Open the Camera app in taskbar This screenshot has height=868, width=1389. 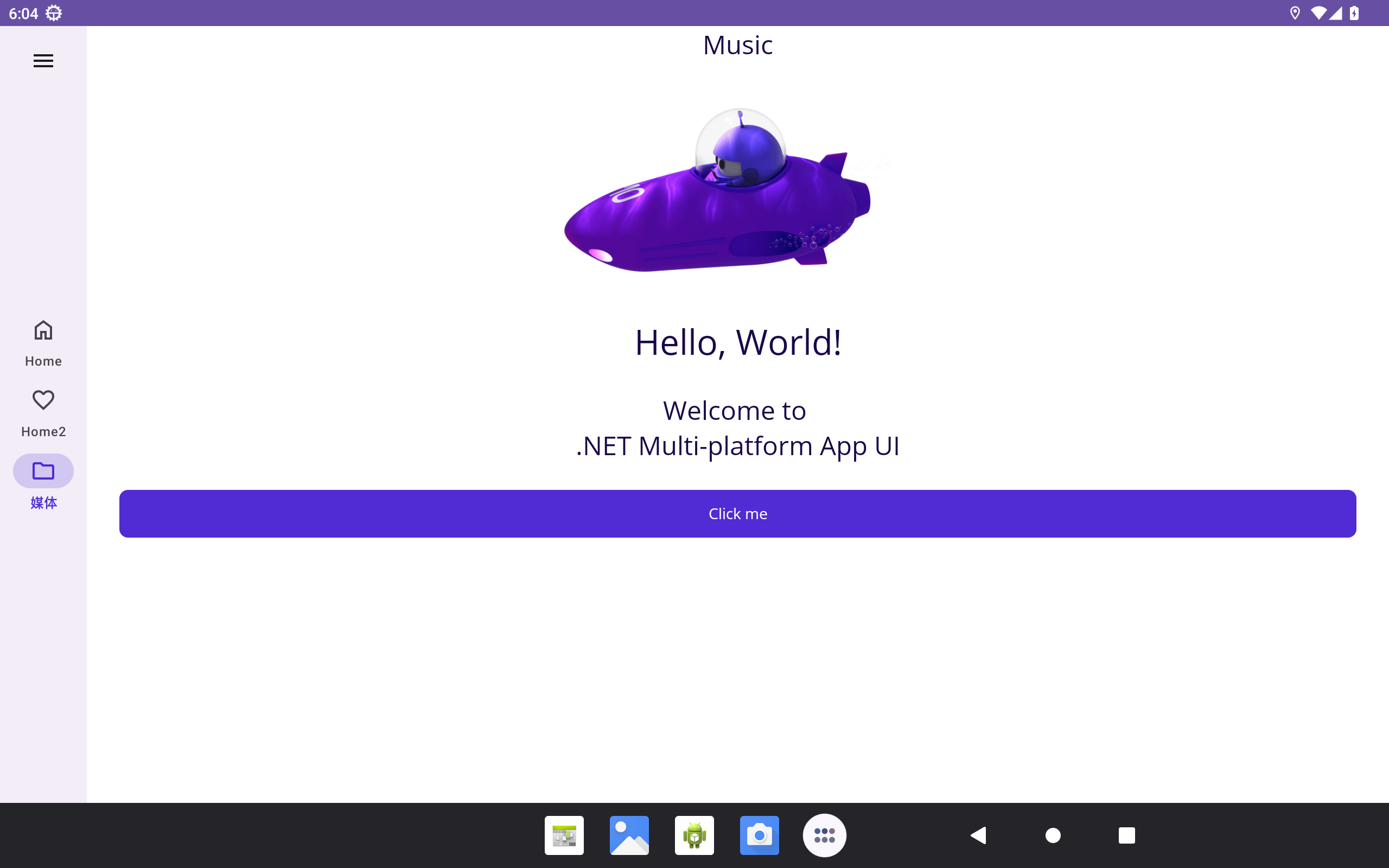point(760,835)
